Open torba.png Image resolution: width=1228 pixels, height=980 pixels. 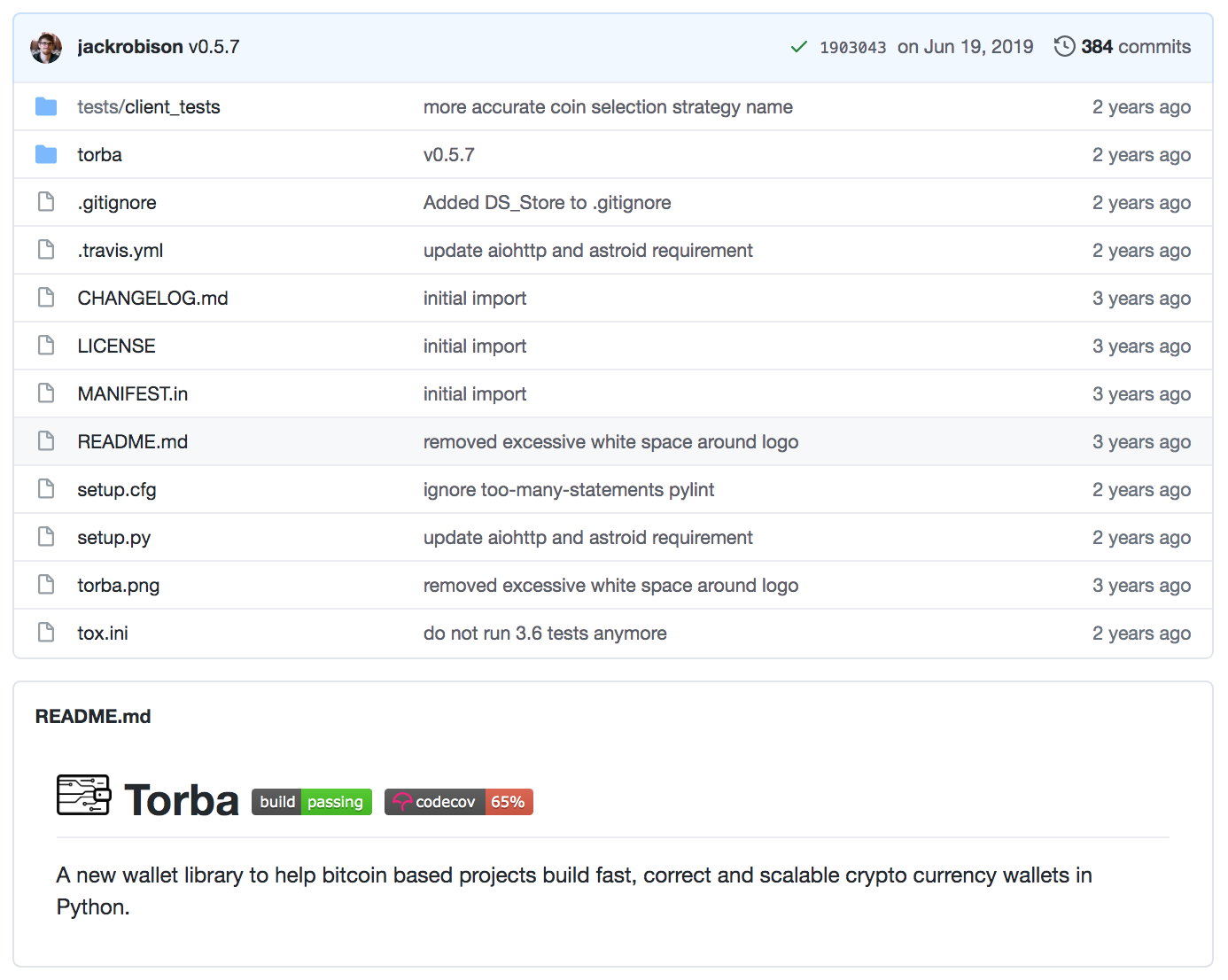(119, 586)
